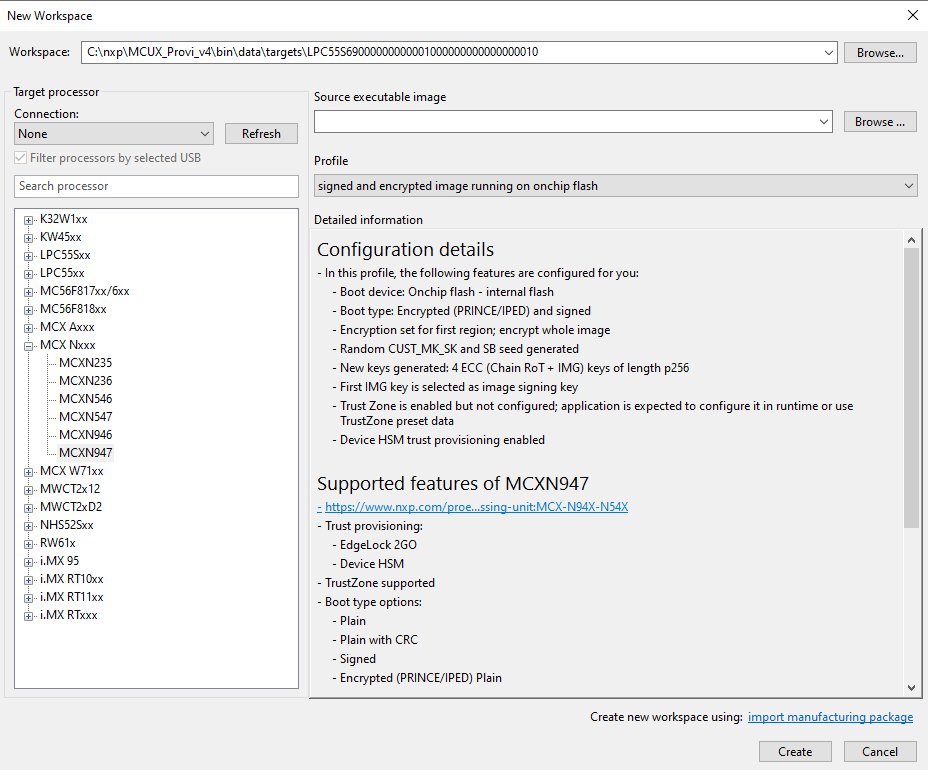
Task: Open the NXP MCX-N94X product link
Action: [476, 507]
